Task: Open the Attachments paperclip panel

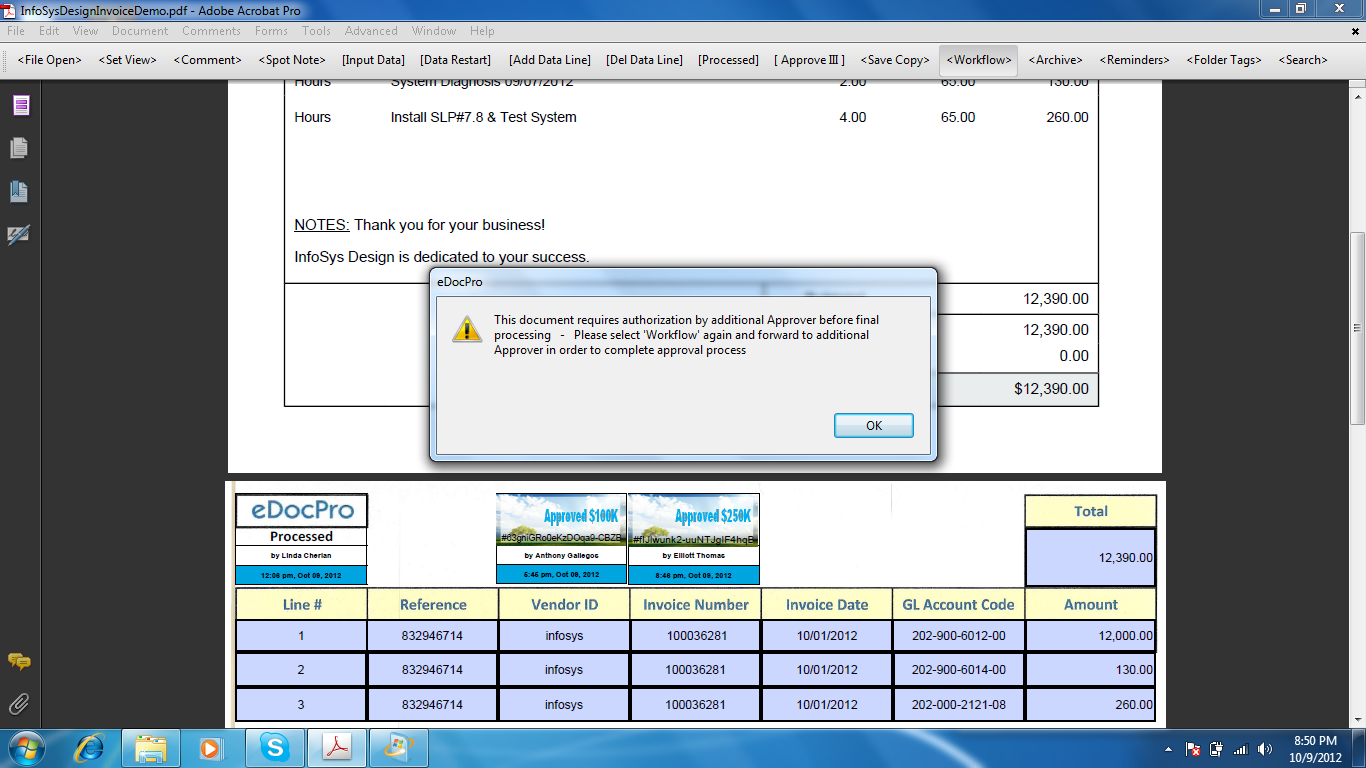Action: pos(19,705)
